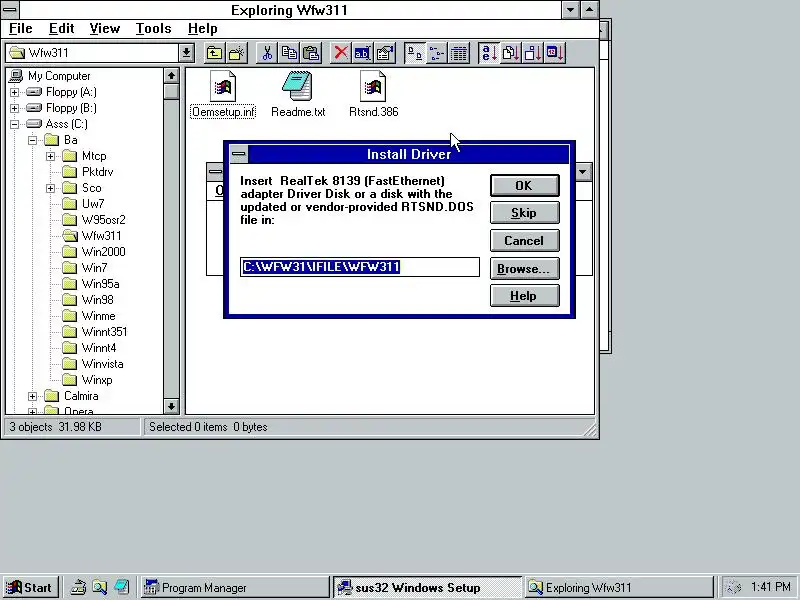The height and width of the screenshot is (600, 800).
Task: Click the Exploring Wfw311 taskbar button
Action: point(619,588)
